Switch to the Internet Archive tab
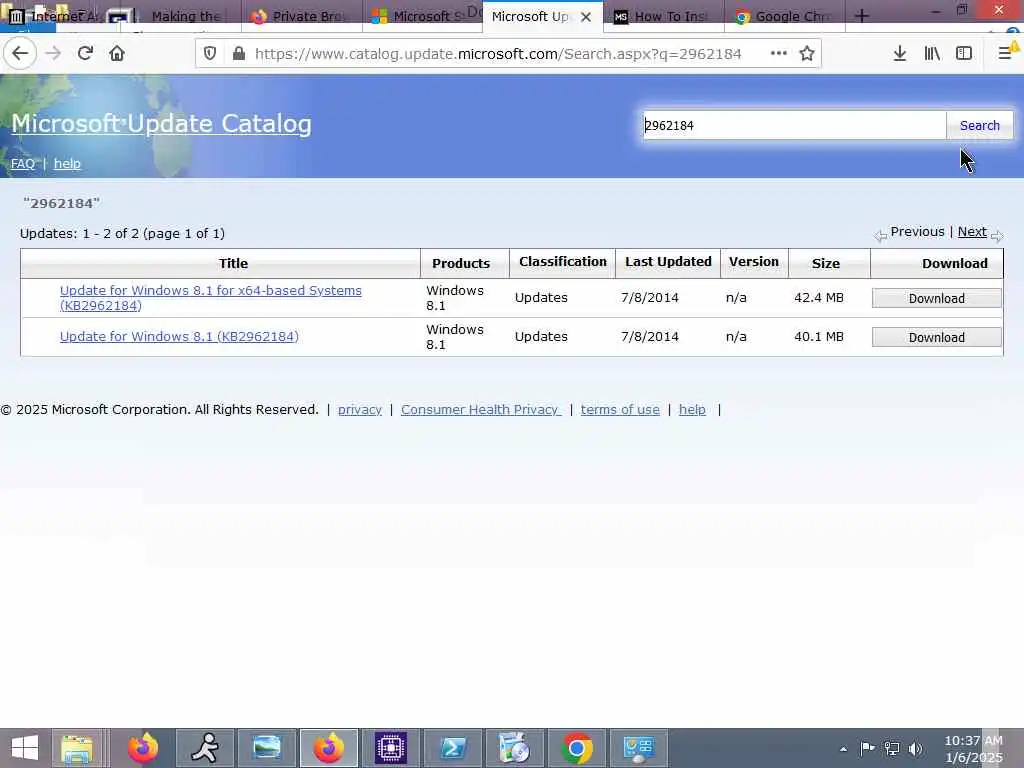The image size is (1024, 768). tap(60, 16)
